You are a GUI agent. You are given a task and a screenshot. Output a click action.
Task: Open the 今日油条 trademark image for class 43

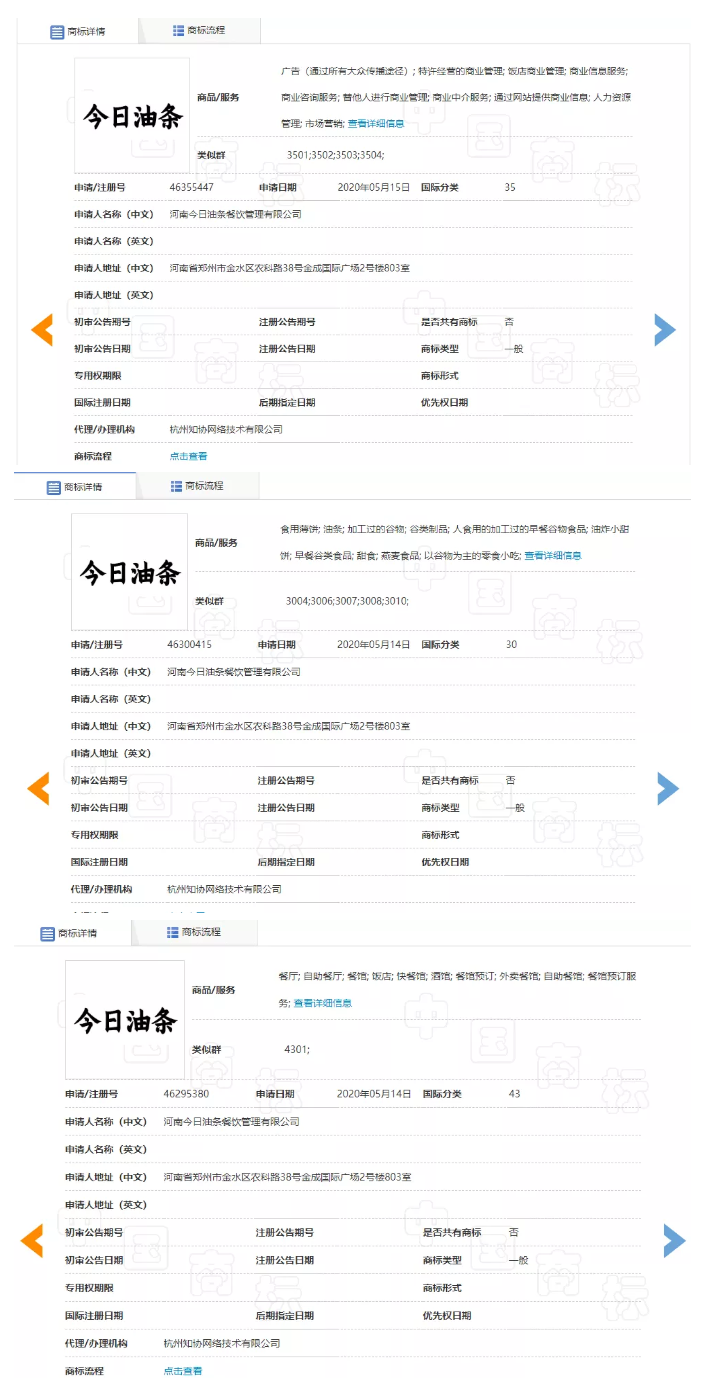click(x=125, y=1019)
